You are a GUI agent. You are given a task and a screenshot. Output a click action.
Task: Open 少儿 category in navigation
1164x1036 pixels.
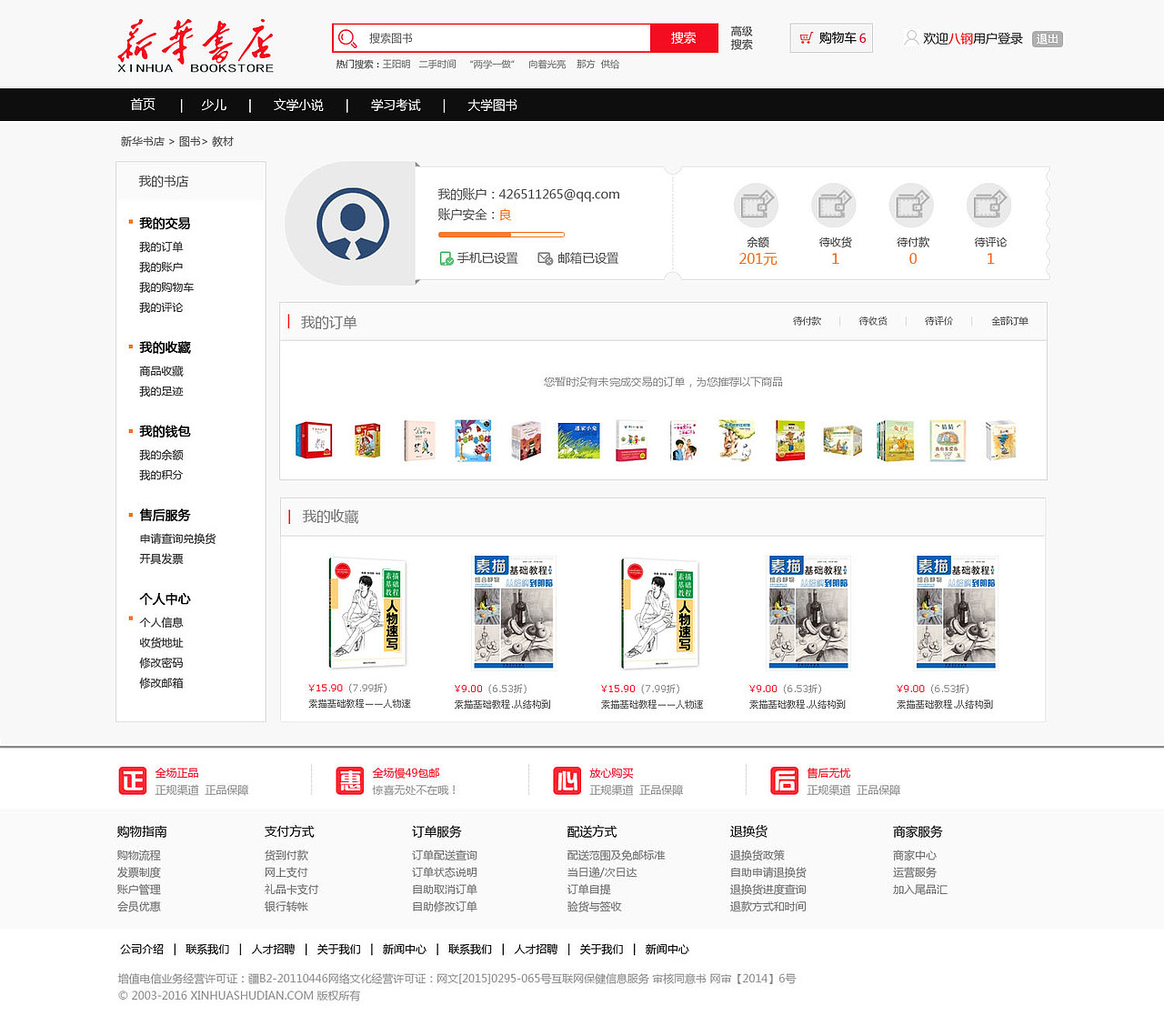214,105
